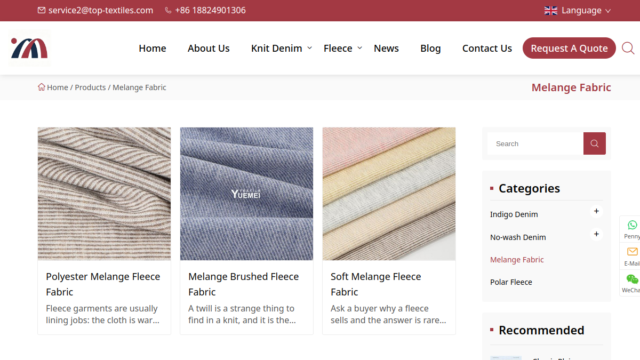This screenshot has width=640, height=360.
Task: Open the Contact Us page
Action: (487, 48)
